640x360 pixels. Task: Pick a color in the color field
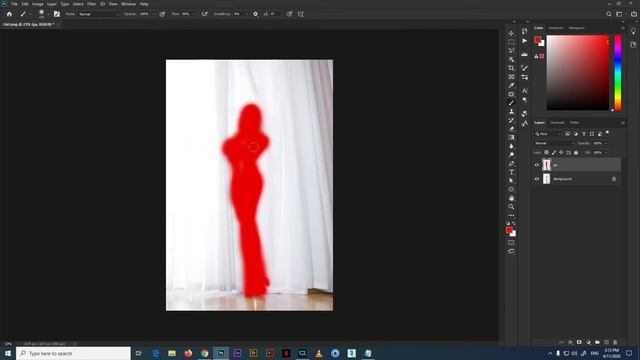pyautogui.click(x=578, y=73)
